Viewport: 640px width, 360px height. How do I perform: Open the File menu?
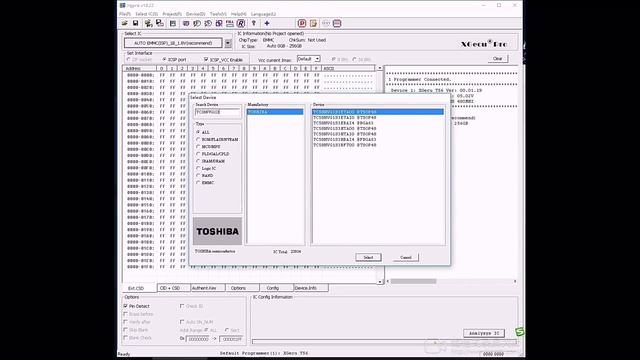point(125,14)
